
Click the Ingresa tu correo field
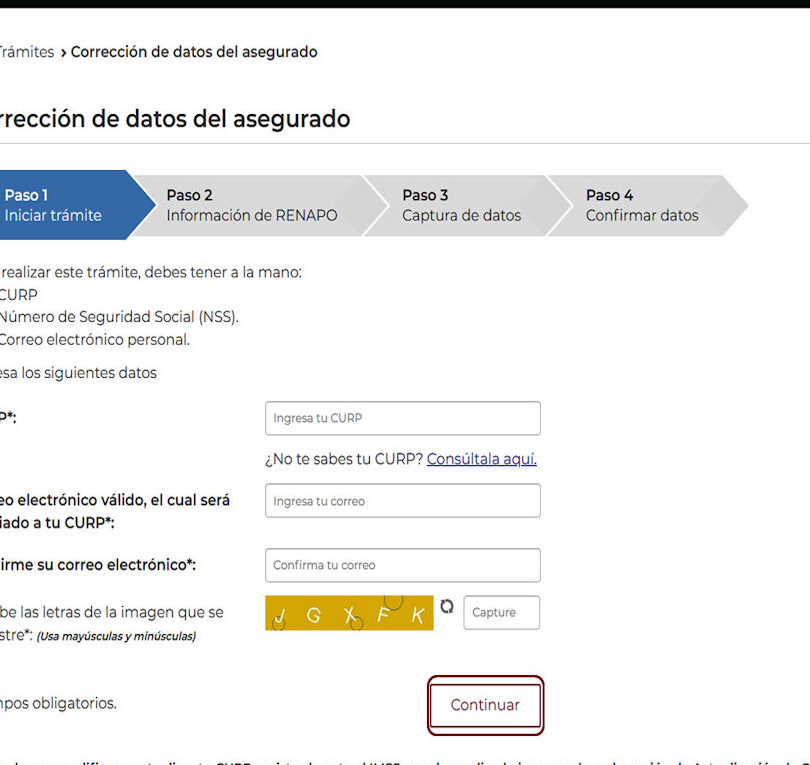402,501
